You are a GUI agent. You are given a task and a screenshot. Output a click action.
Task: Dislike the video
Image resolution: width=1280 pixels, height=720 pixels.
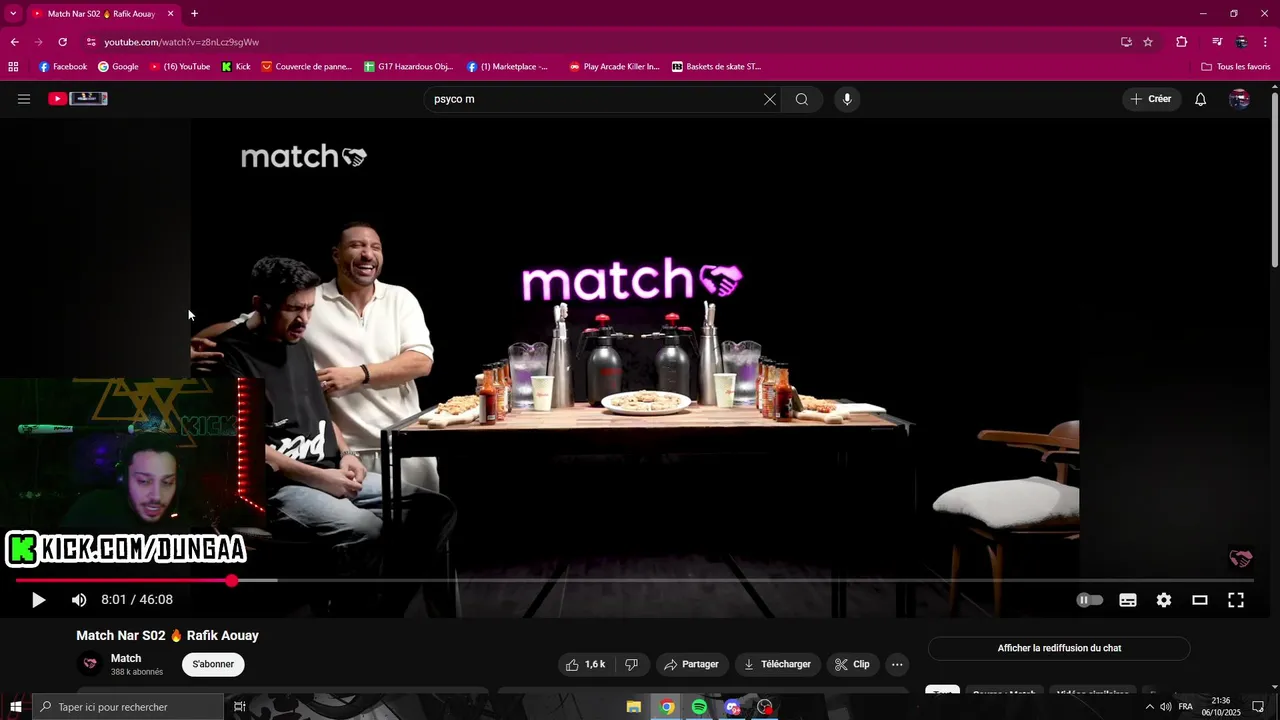(632, 664)
